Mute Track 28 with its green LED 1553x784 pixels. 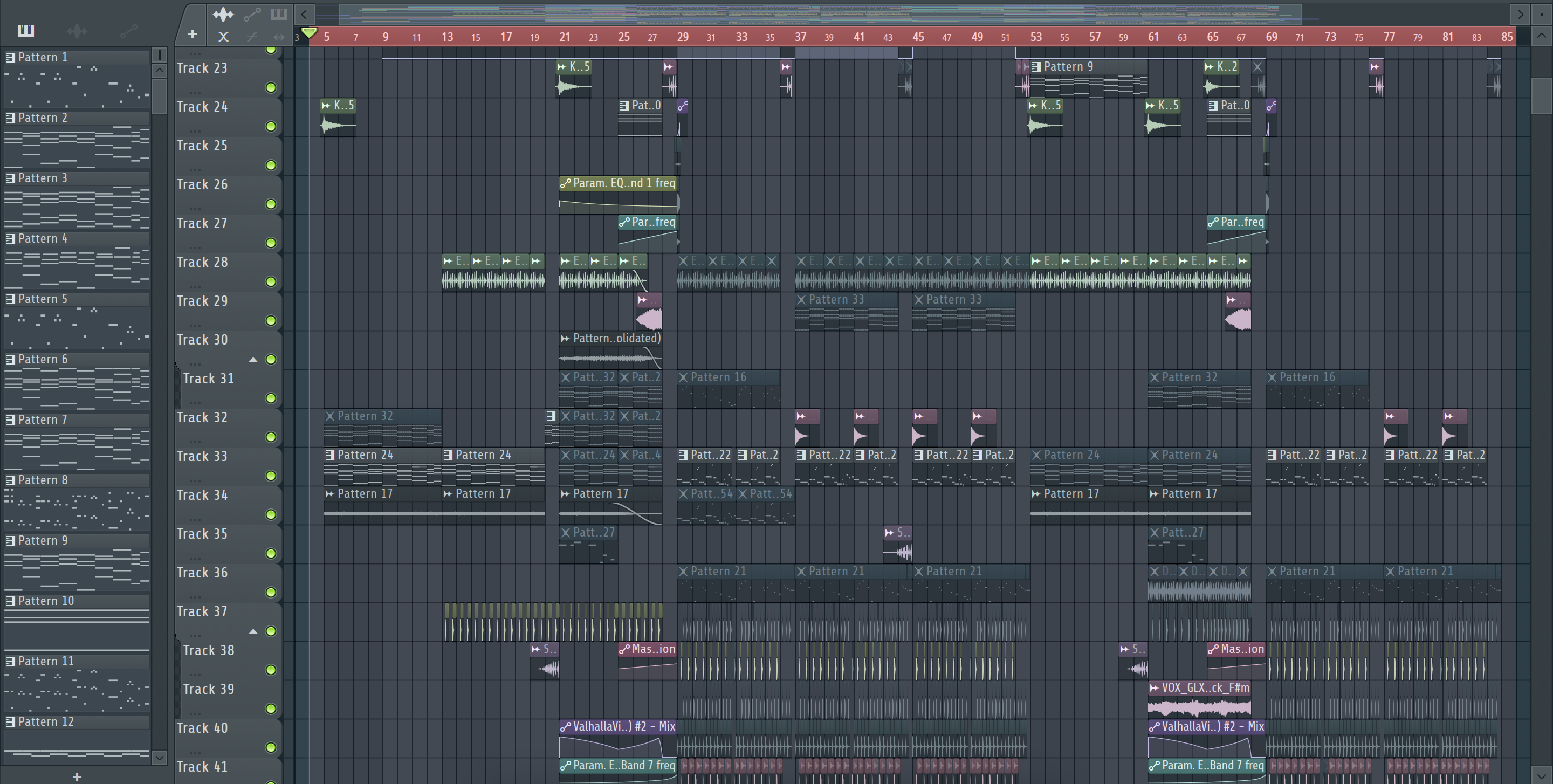(x=271, y=282)
